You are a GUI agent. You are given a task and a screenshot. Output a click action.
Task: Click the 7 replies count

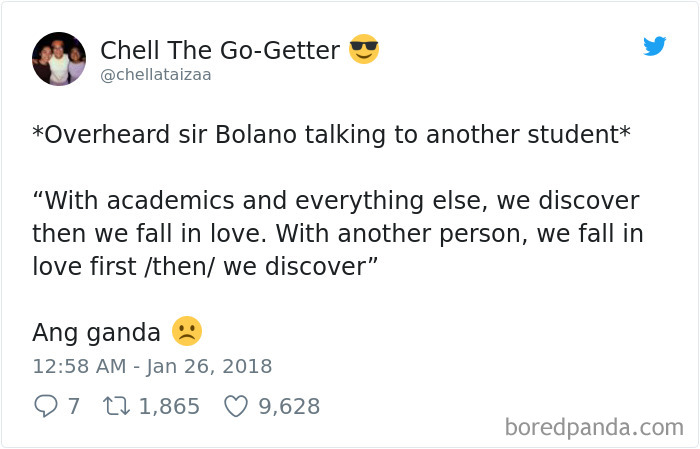(x=74, y=406)
